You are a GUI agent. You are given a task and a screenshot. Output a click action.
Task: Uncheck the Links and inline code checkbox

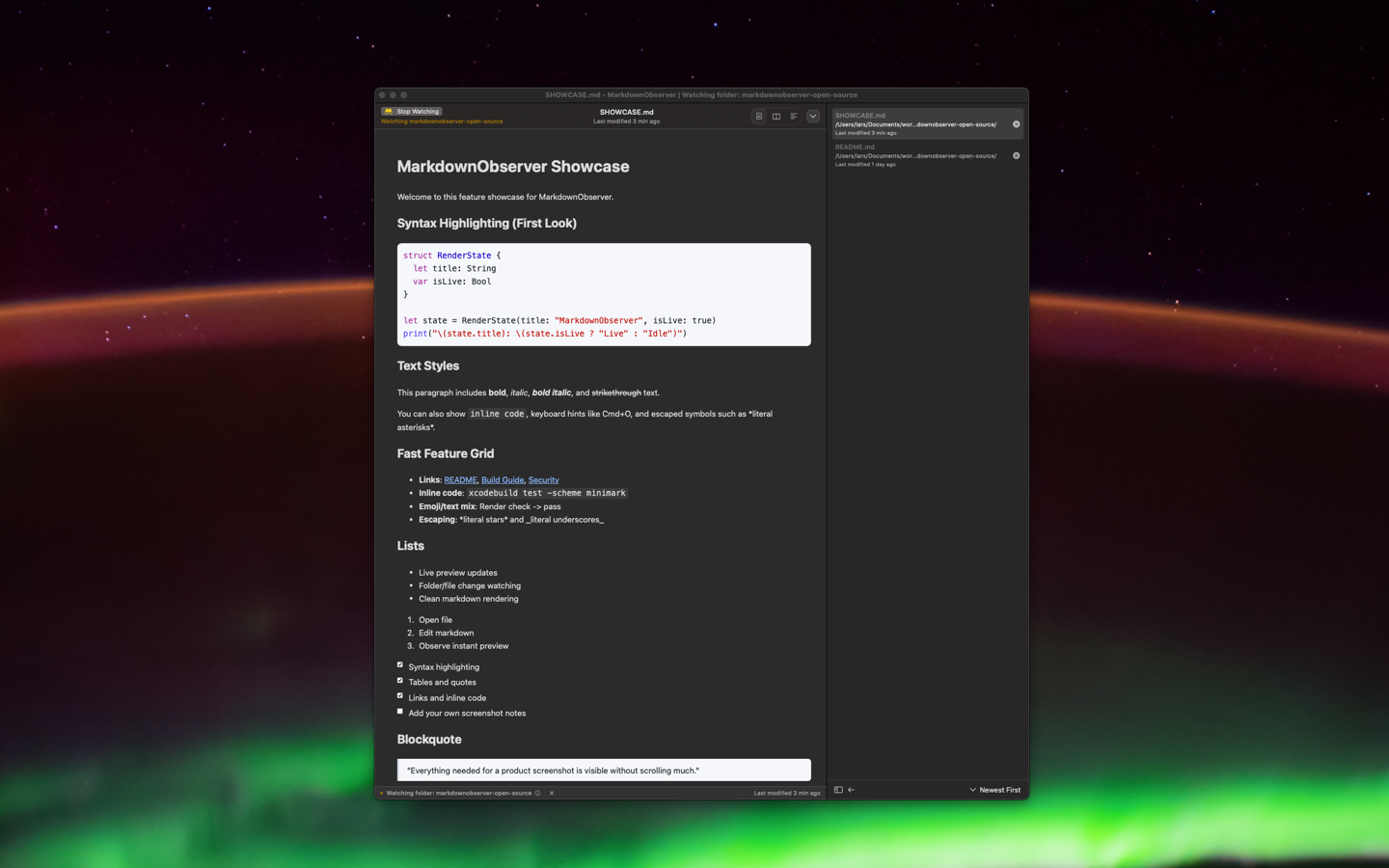400,695
